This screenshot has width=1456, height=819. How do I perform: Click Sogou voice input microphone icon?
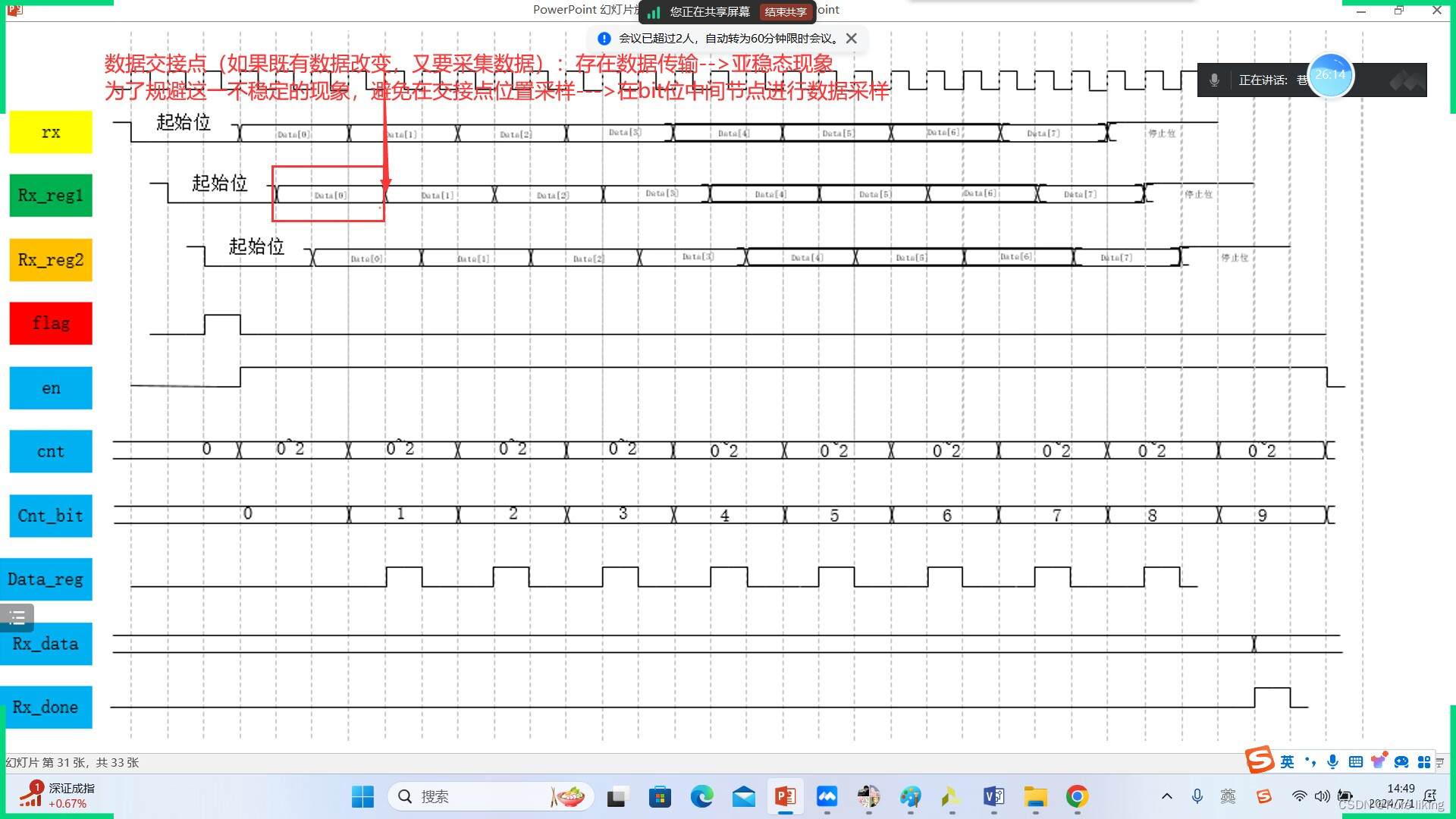(x=1332, y=762)
